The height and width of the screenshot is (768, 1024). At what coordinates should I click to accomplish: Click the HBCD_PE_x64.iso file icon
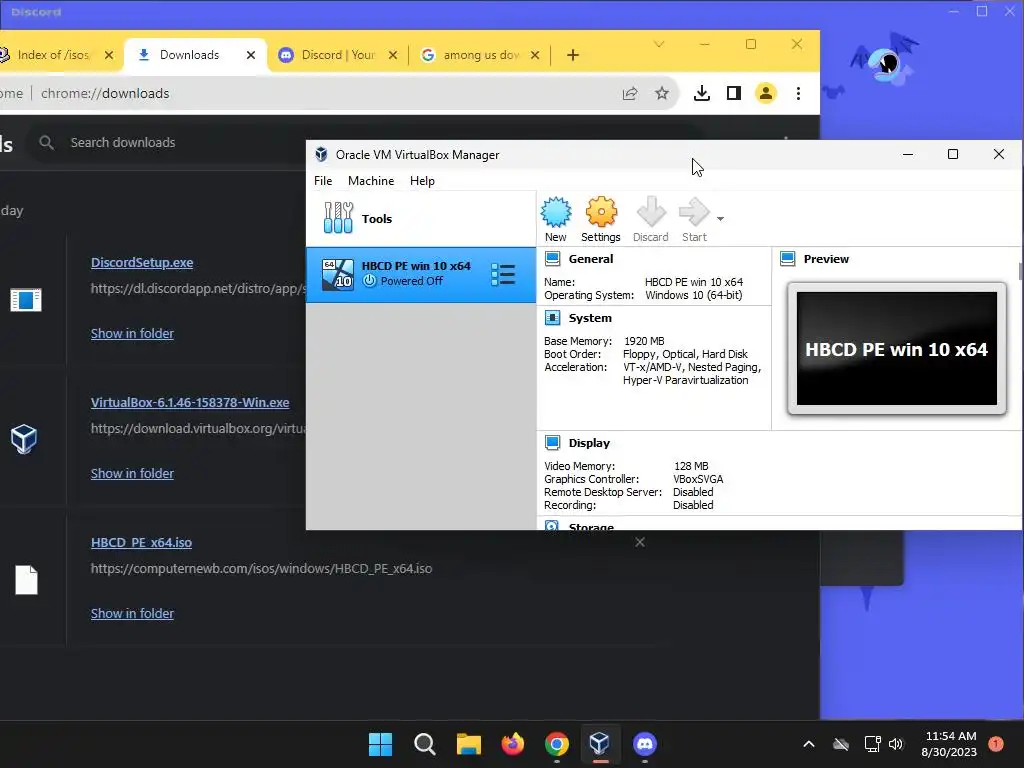(x=26, y=580)
